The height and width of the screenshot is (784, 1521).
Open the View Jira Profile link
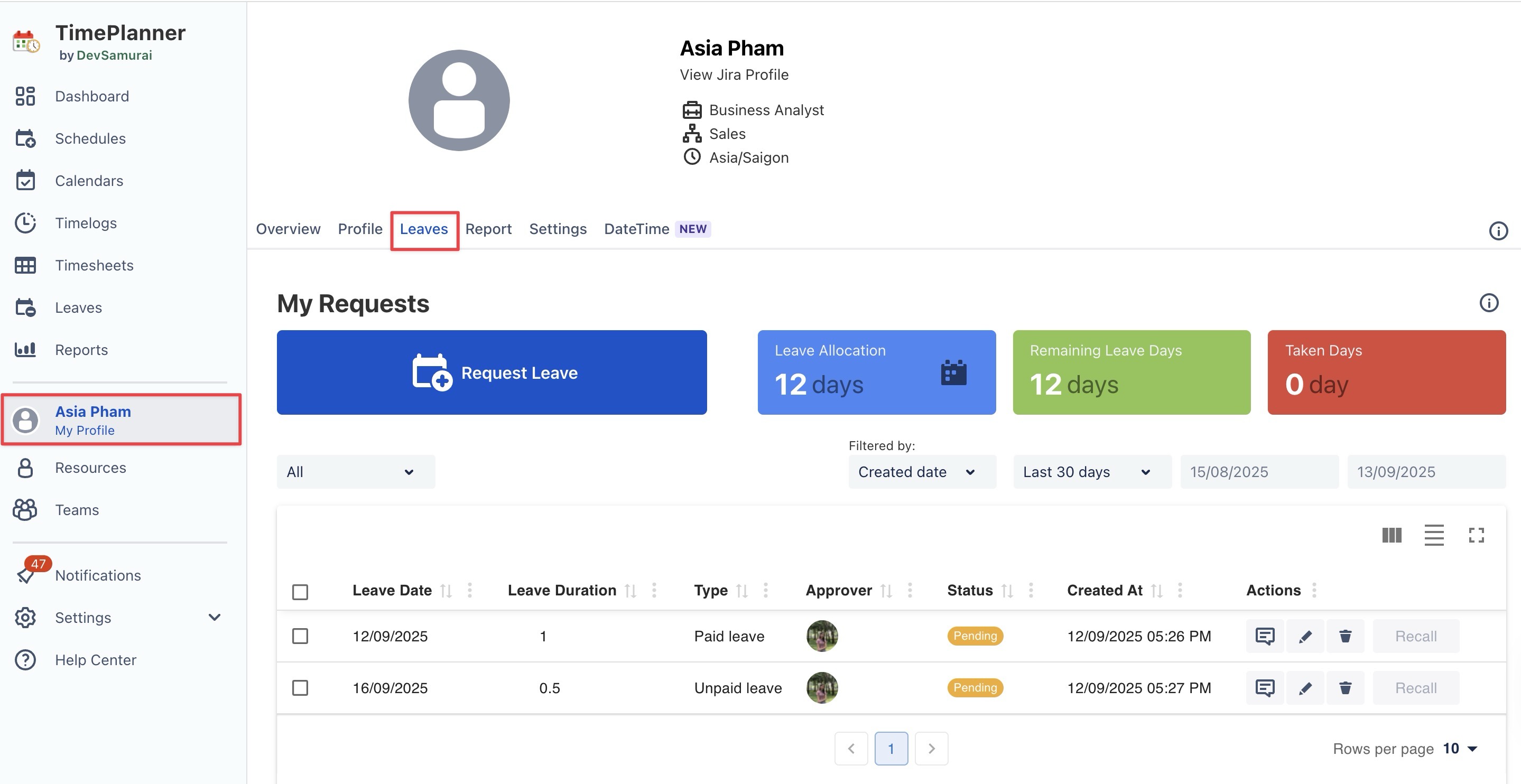click(734, 74)
